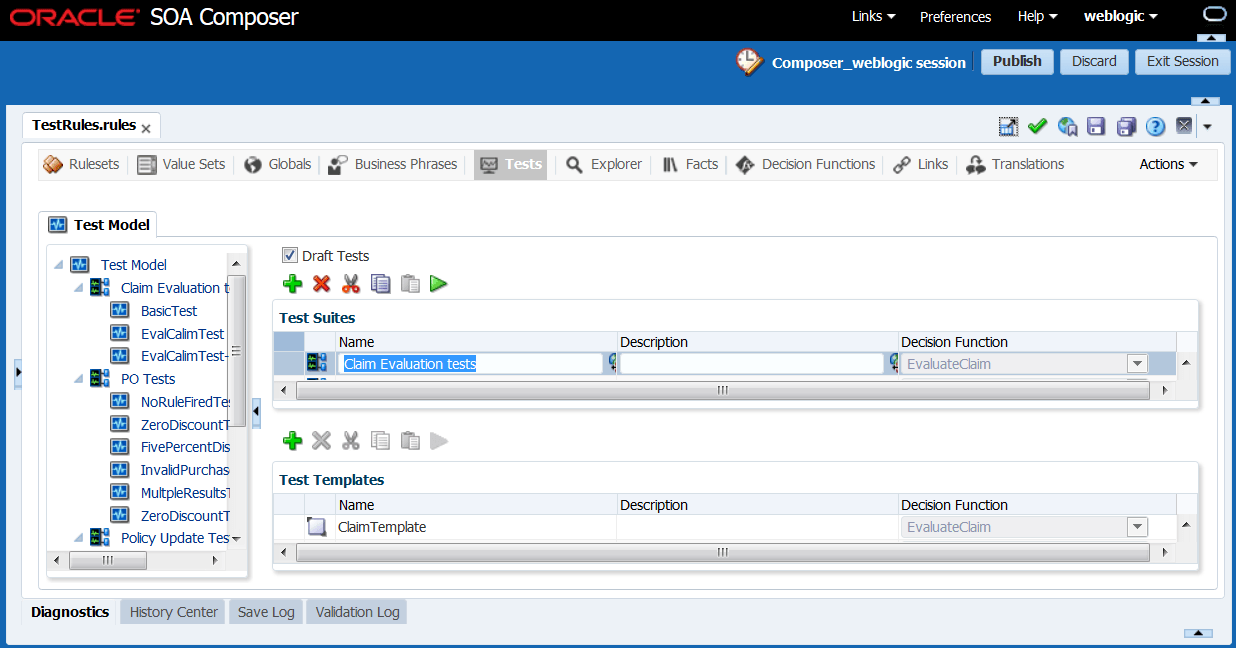The height and width of the screenshot is (648, 1236).
Task: Click the Claim Evaluation tests row icon
Action: [316, 363]
